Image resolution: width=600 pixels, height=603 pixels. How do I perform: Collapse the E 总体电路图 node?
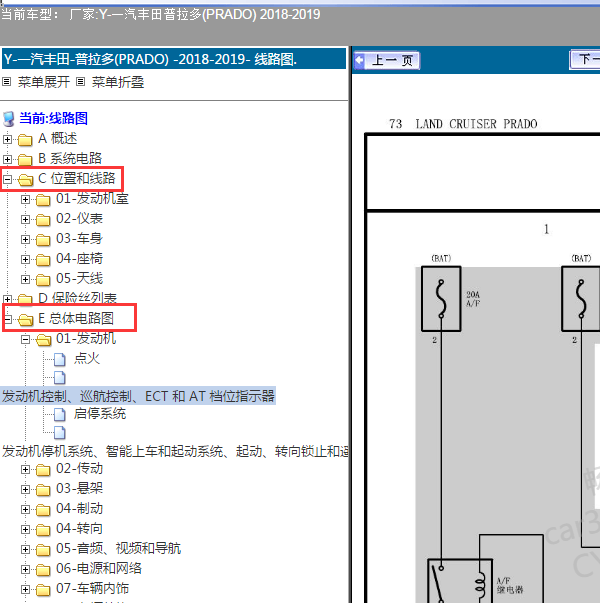tap(7, 319)
